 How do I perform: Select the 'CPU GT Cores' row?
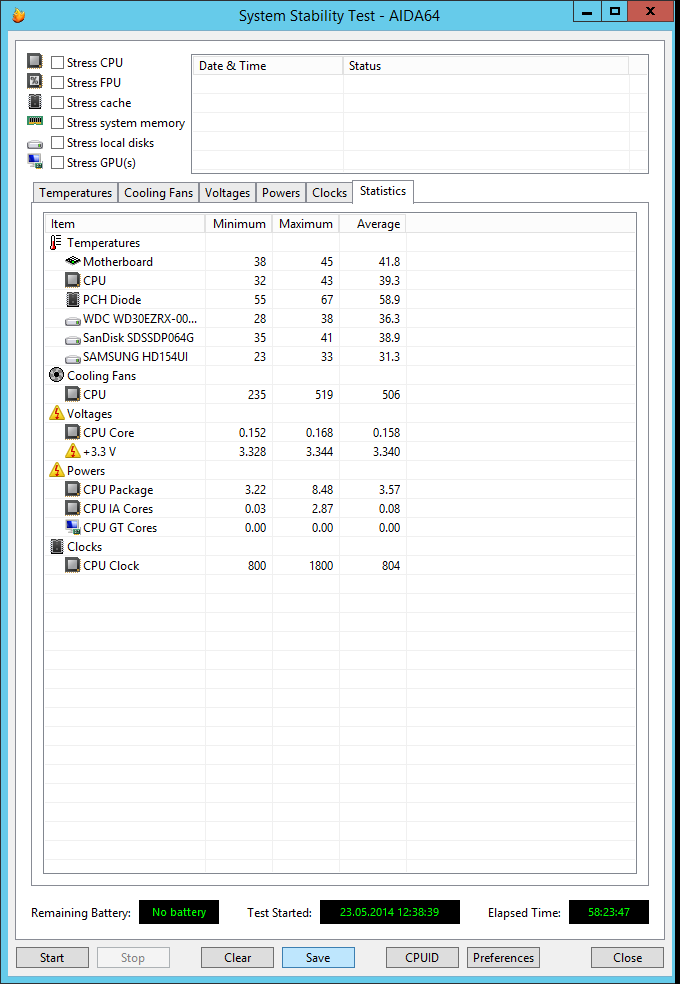click(x=339, y=528)
